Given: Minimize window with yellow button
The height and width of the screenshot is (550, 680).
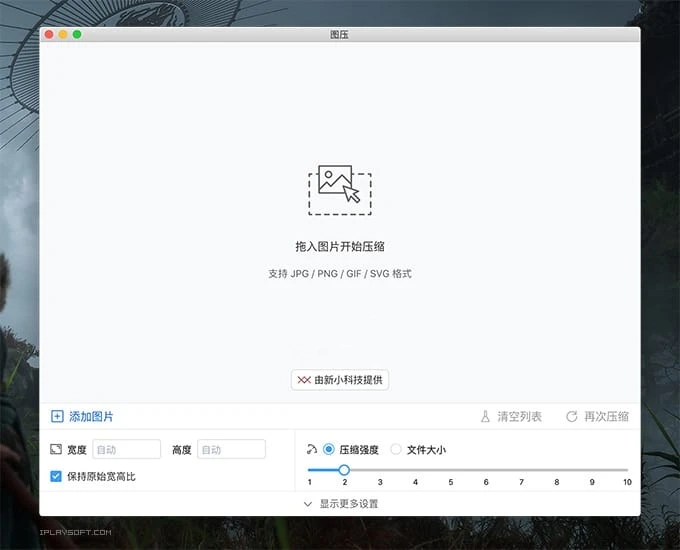Looking at the screenshot, I should click(63, 34).
